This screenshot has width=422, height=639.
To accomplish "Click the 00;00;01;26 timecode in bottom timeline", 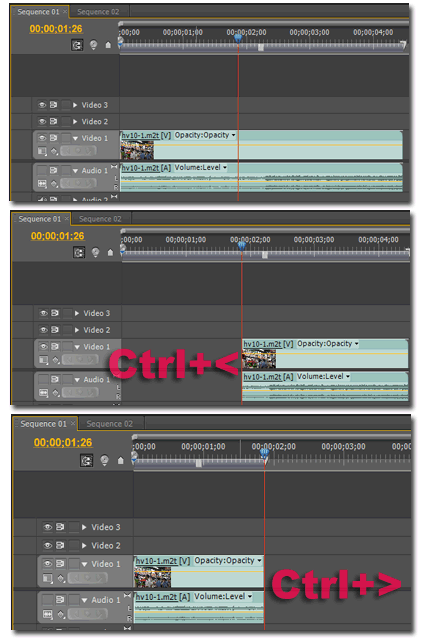I will tap(63, 442).
